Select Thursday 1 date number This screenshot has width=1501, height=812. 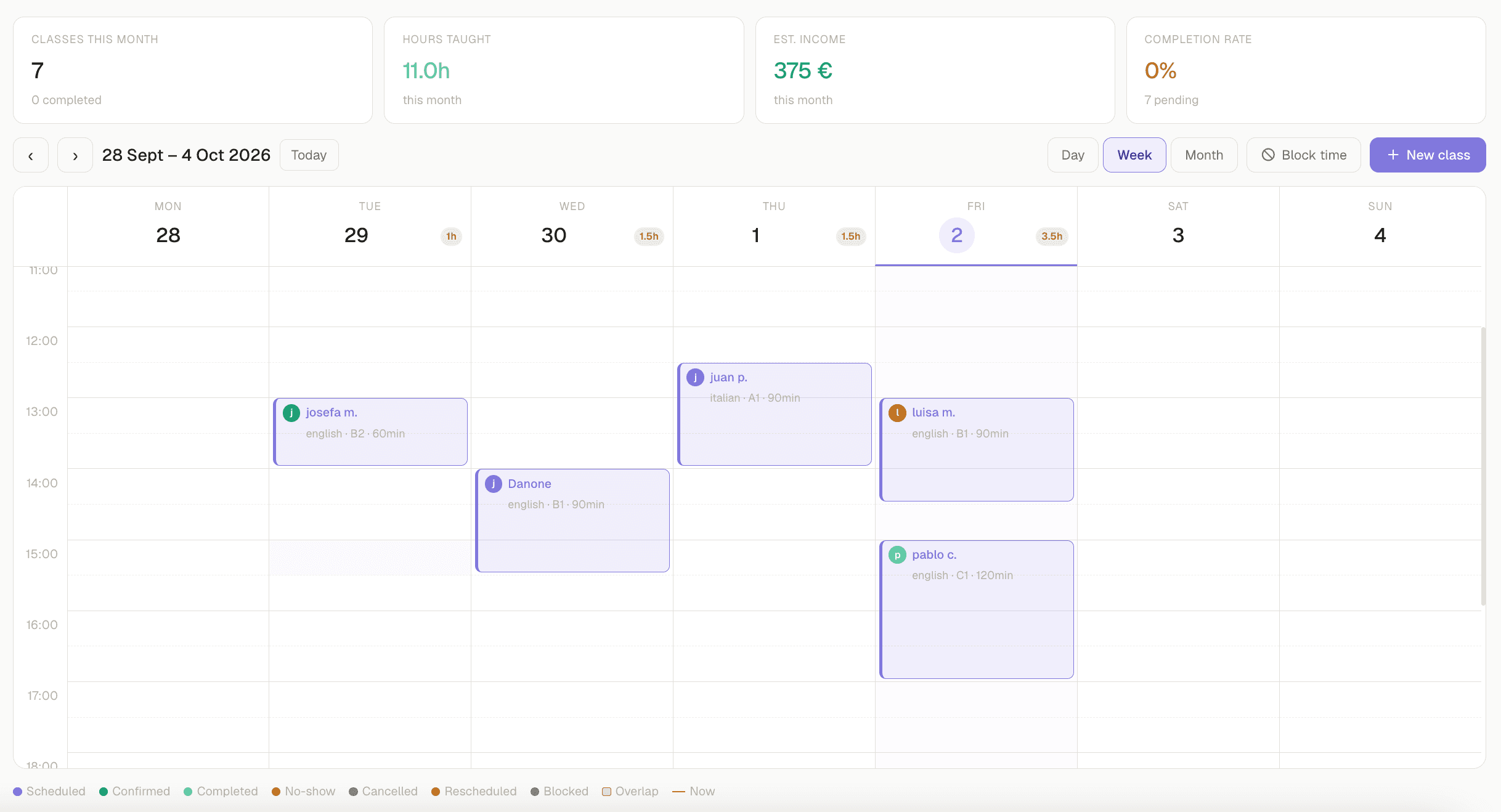756,235
